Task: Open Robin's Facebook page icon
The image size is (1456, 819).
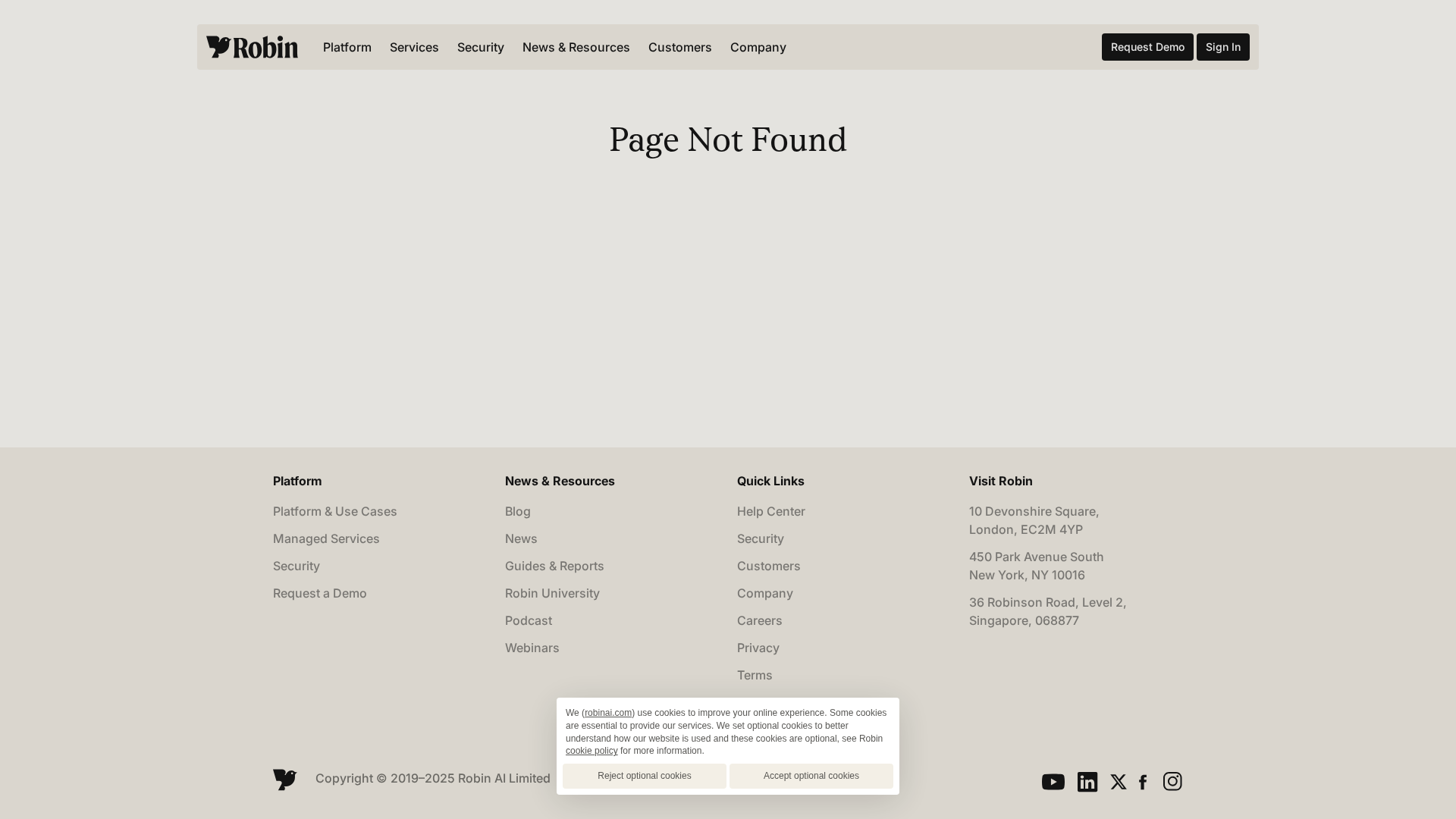Action: click(x=1143, y=782)
